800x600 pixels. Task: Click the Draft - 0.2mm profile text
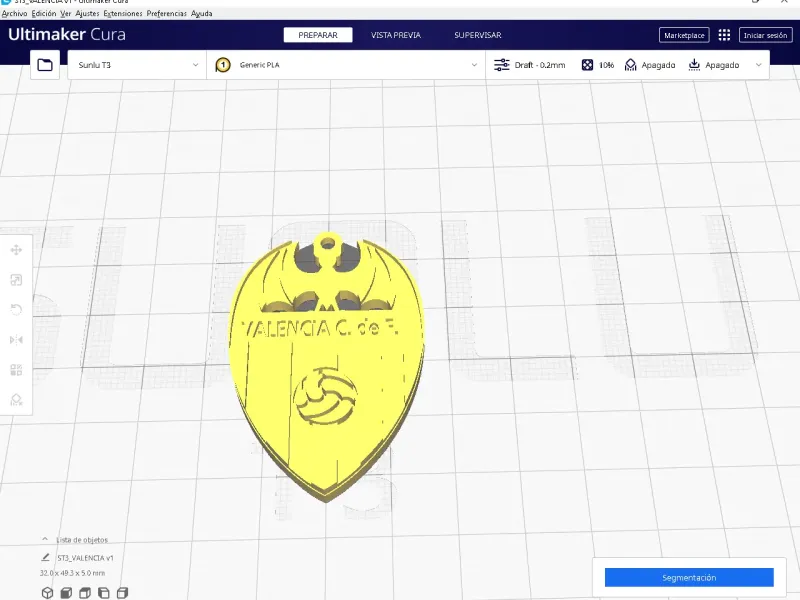tap(540, 65)
